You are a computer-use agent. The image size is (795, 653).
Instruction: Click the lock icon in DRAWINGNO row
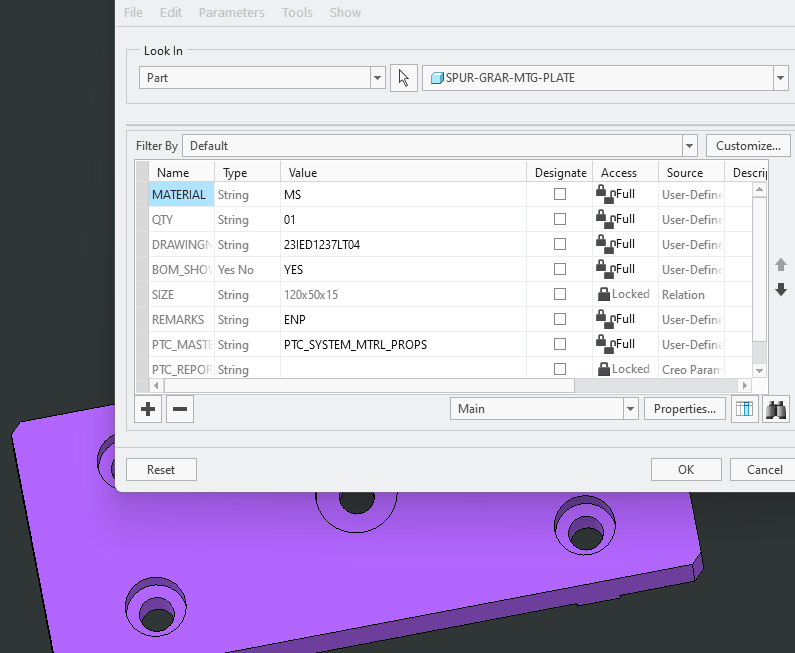pyautogui.click(x=604, y=244)
